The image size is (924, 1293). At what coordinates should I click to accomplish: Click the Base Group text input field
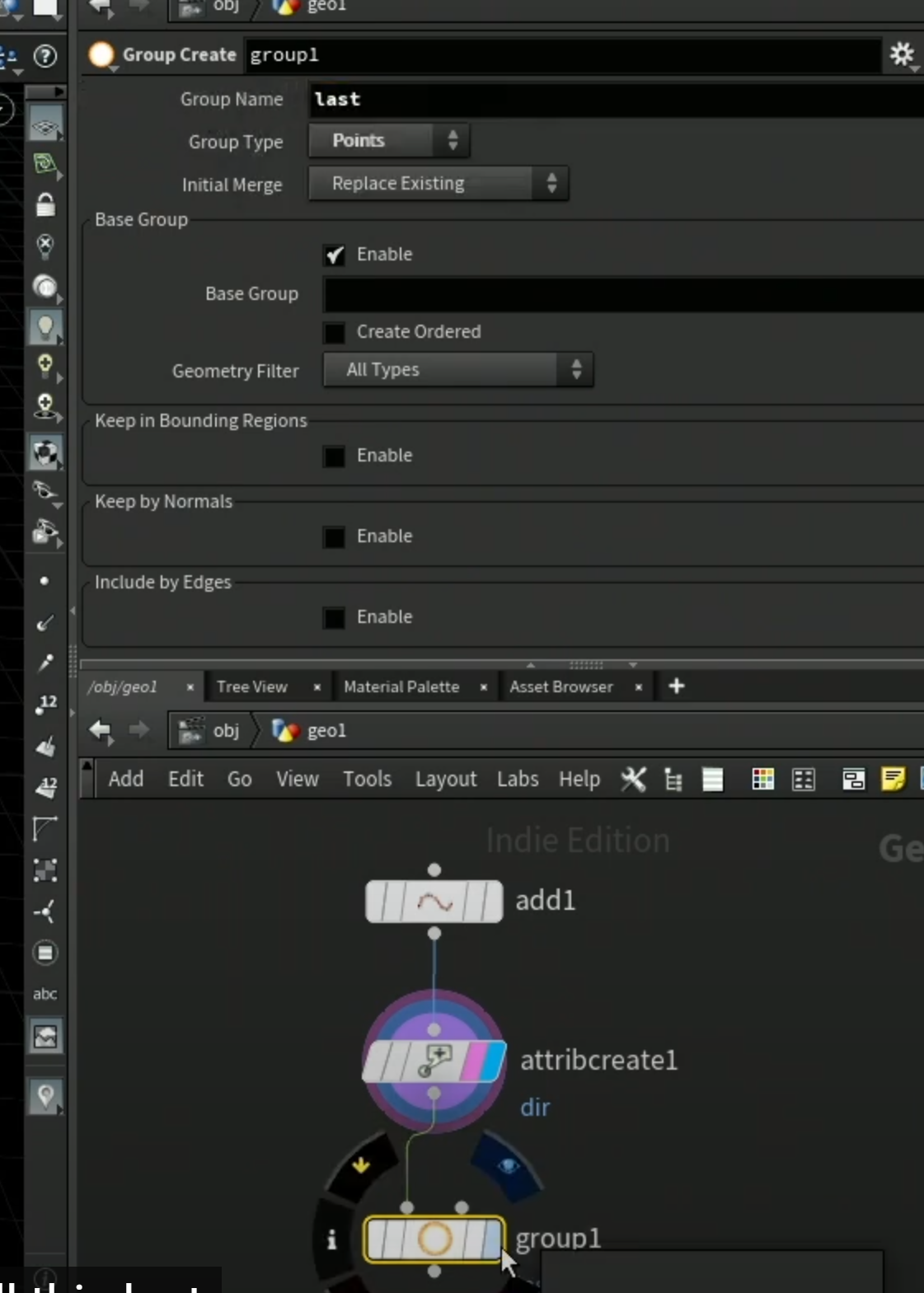pos(623,294)
